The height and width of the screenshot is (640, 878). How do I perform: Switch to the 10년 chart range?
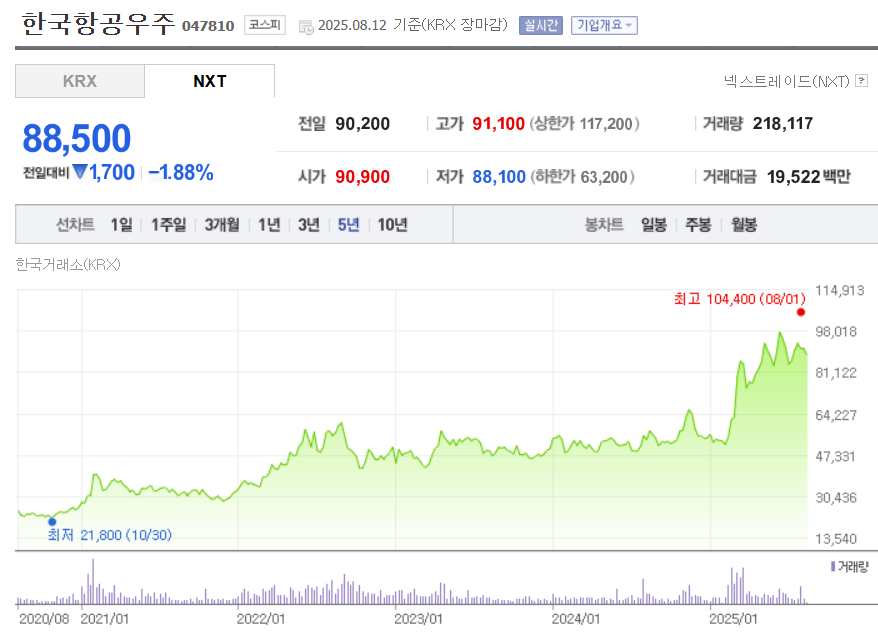tap(393, 224)
